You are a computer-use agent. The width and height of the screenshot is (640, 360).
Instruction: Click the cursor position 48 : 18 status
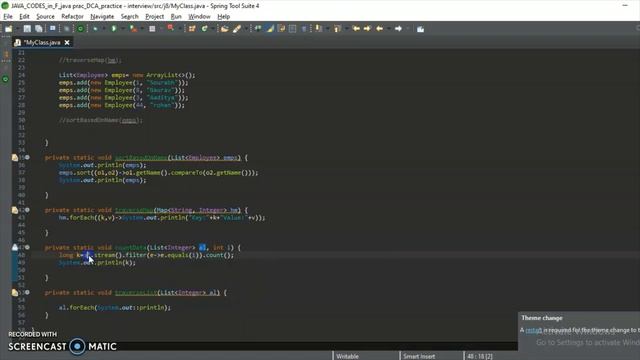pyautogui.click(x=480, y=356)
